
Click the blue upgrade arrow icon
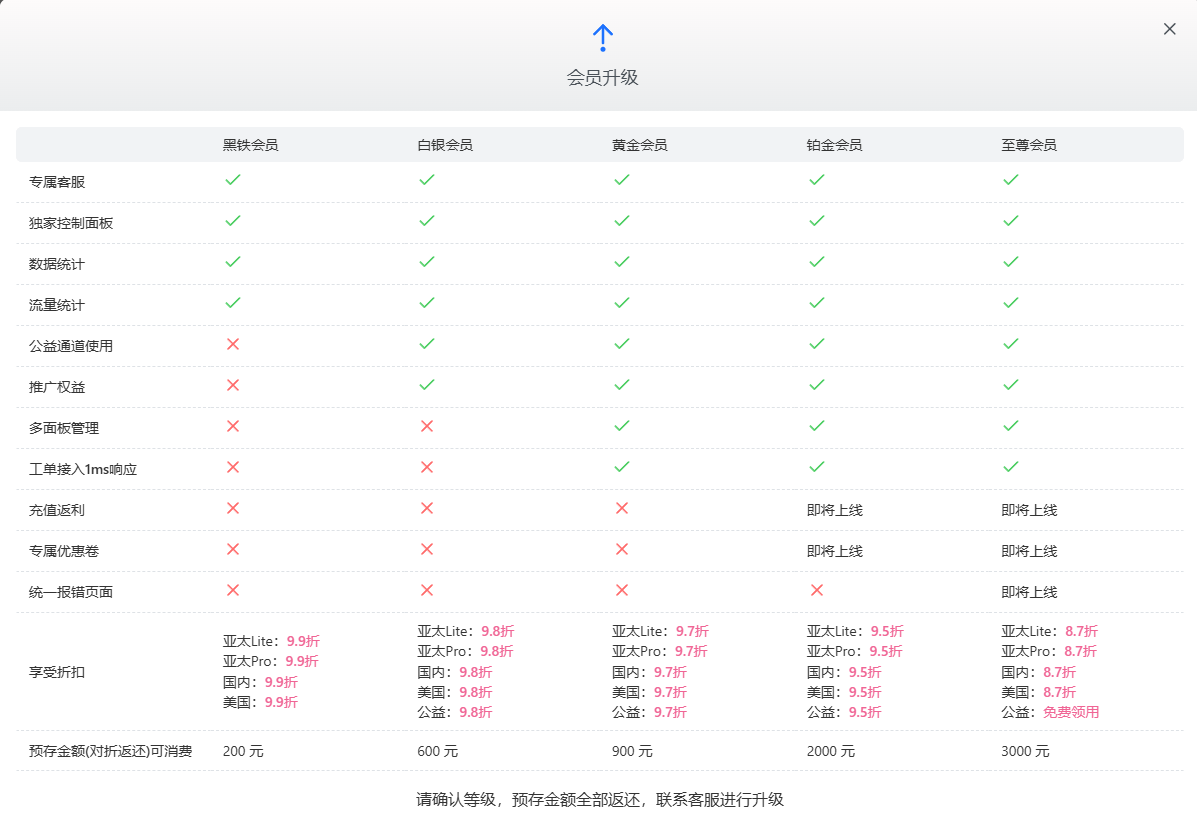tap(602, 38)
